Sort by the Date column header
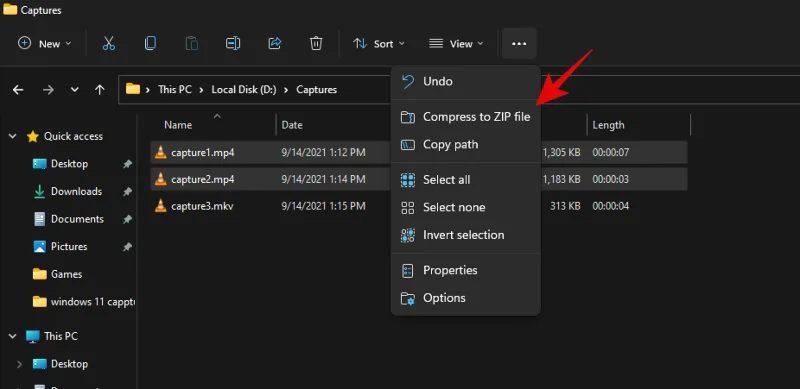Viewport: 800px width, 389px height. point(292,125)
